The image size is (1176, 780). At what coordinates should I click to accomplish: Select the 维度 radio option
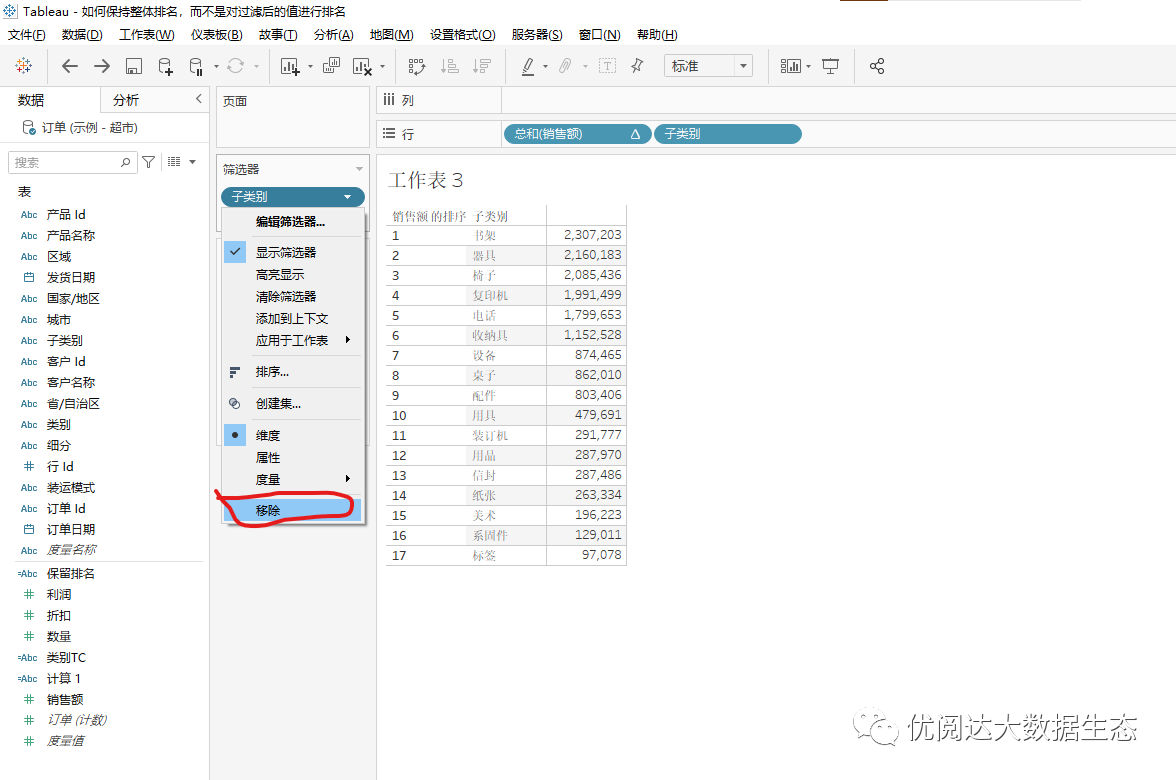click(293, 435)
